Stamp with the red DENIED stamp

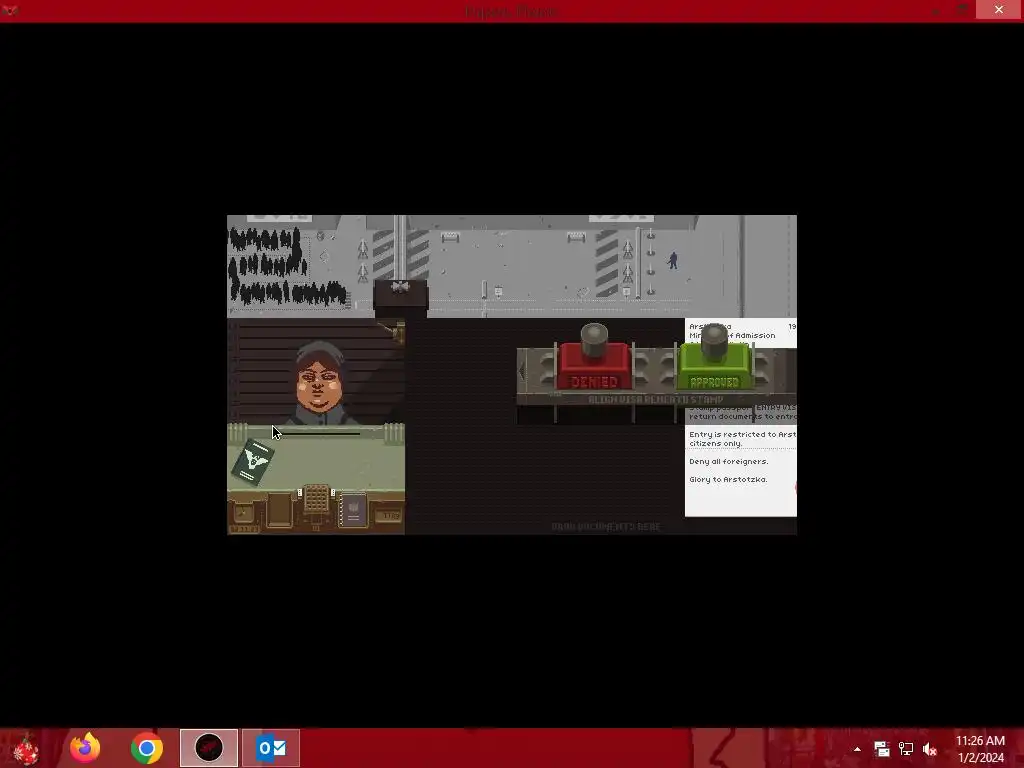coord(594,359)
